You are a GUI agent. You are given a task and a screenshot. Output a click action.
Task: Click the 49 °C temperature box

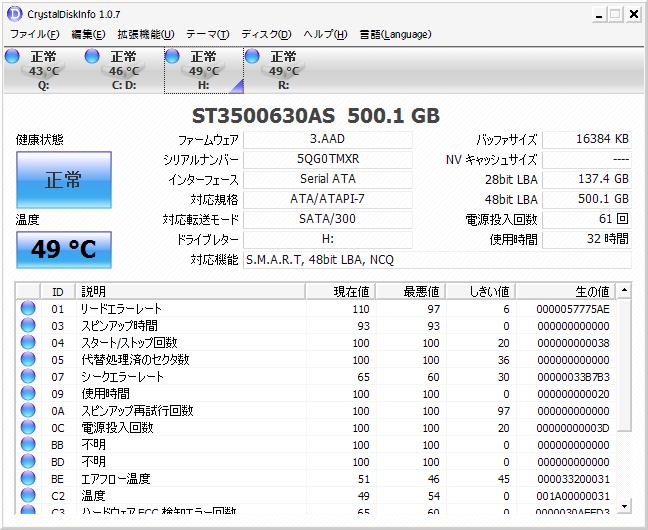click(64, 250)
